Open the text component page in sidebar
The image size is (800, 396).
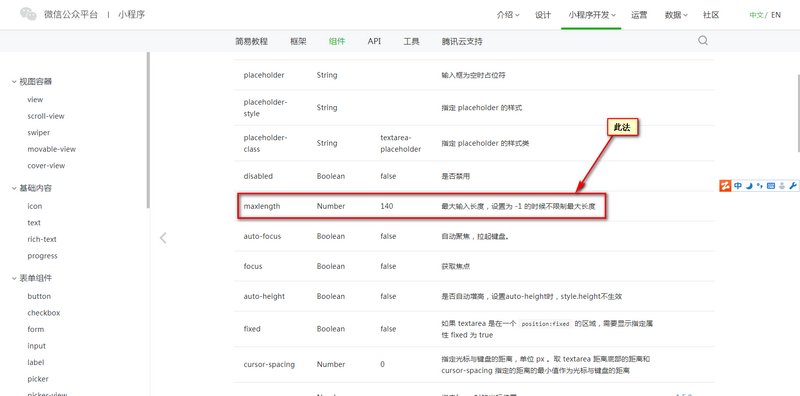click(x=34, y=222)
